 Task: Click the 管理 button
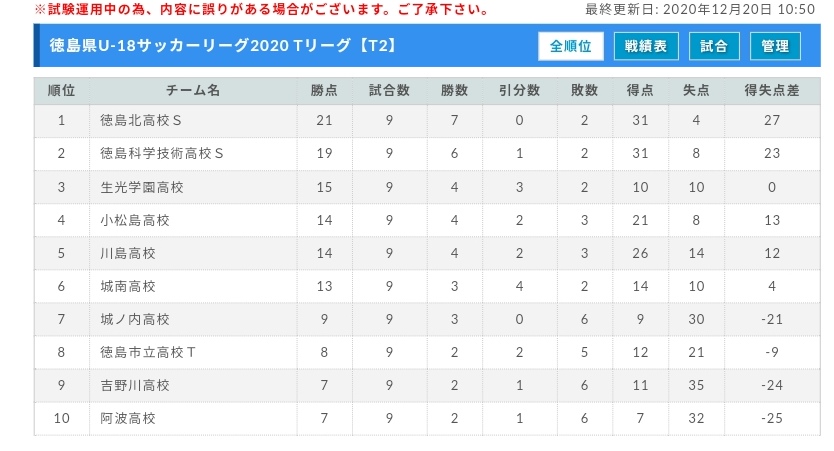pyautogui.click(x=775, y=46)
